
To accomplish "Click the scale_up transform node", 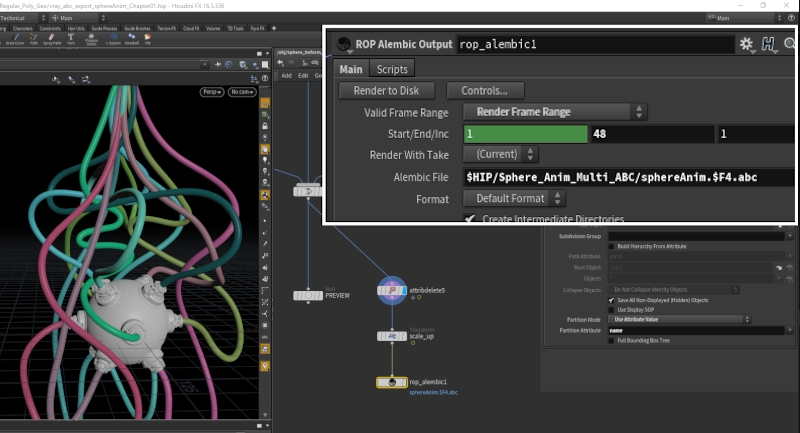I will 392,337.
